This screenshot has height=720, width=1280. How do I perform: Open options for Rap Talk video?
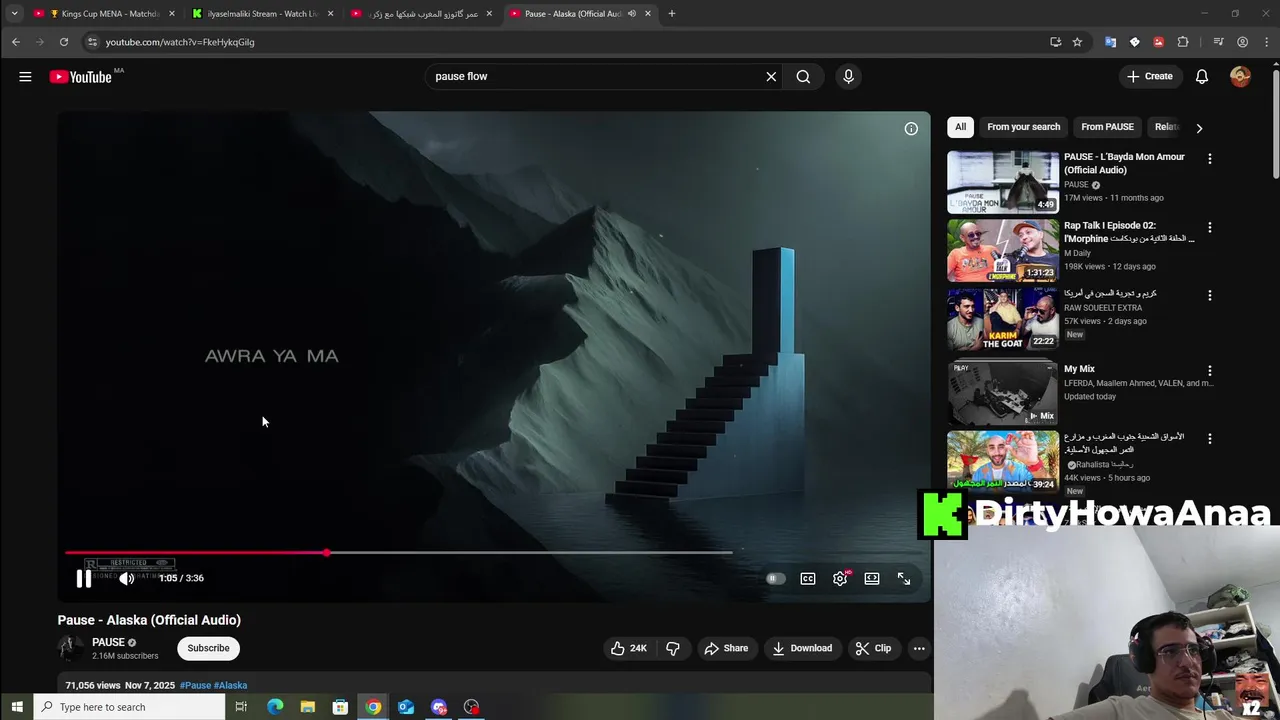[x=1209, y=228]
